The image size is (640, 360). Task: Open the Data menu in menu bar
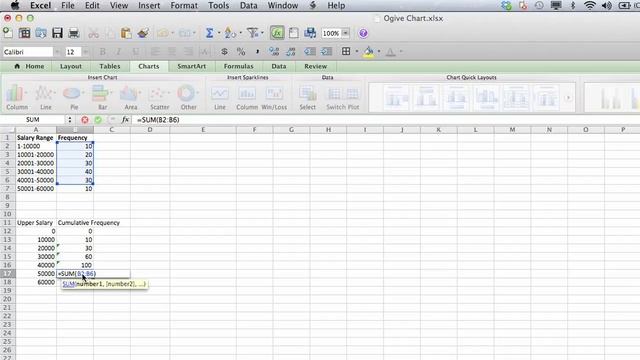[249, 5]
